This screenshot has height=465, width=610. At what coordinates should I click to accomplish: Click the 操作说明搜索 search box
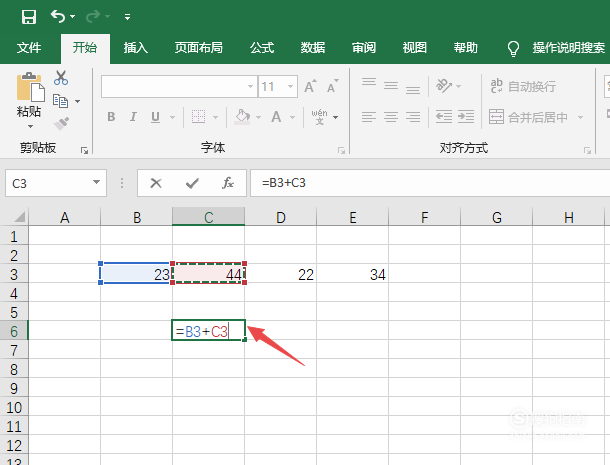(568, 48)
